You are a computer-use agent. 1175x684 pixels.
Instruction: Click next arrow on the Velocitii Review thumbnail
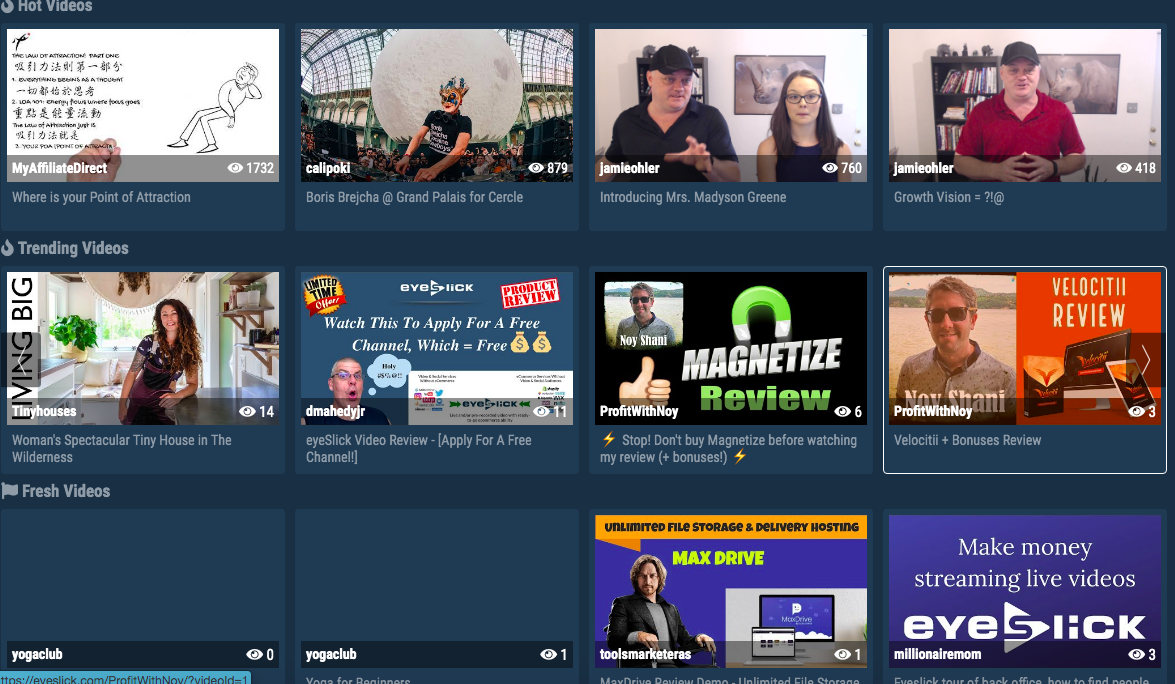(1145, 361)
